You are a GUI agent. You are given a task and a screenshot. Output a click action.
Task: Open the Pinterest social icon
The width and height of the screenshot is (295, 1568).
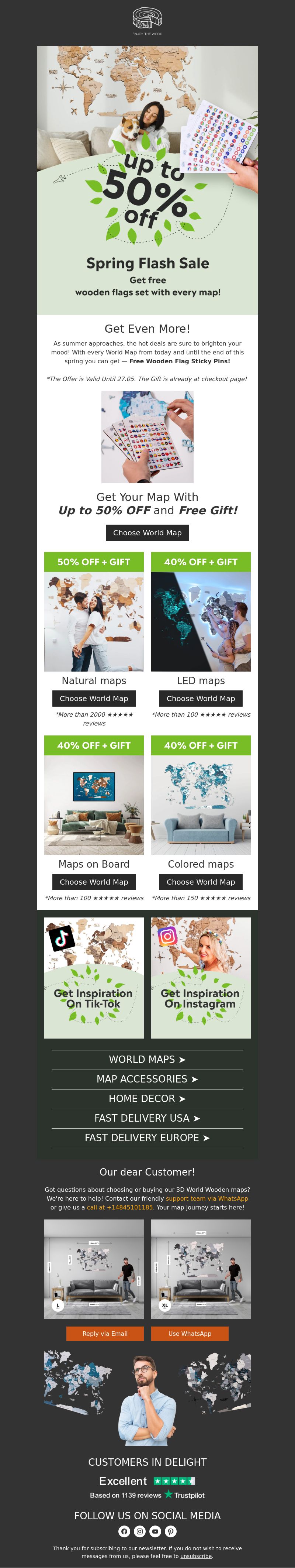point(171,1531)
